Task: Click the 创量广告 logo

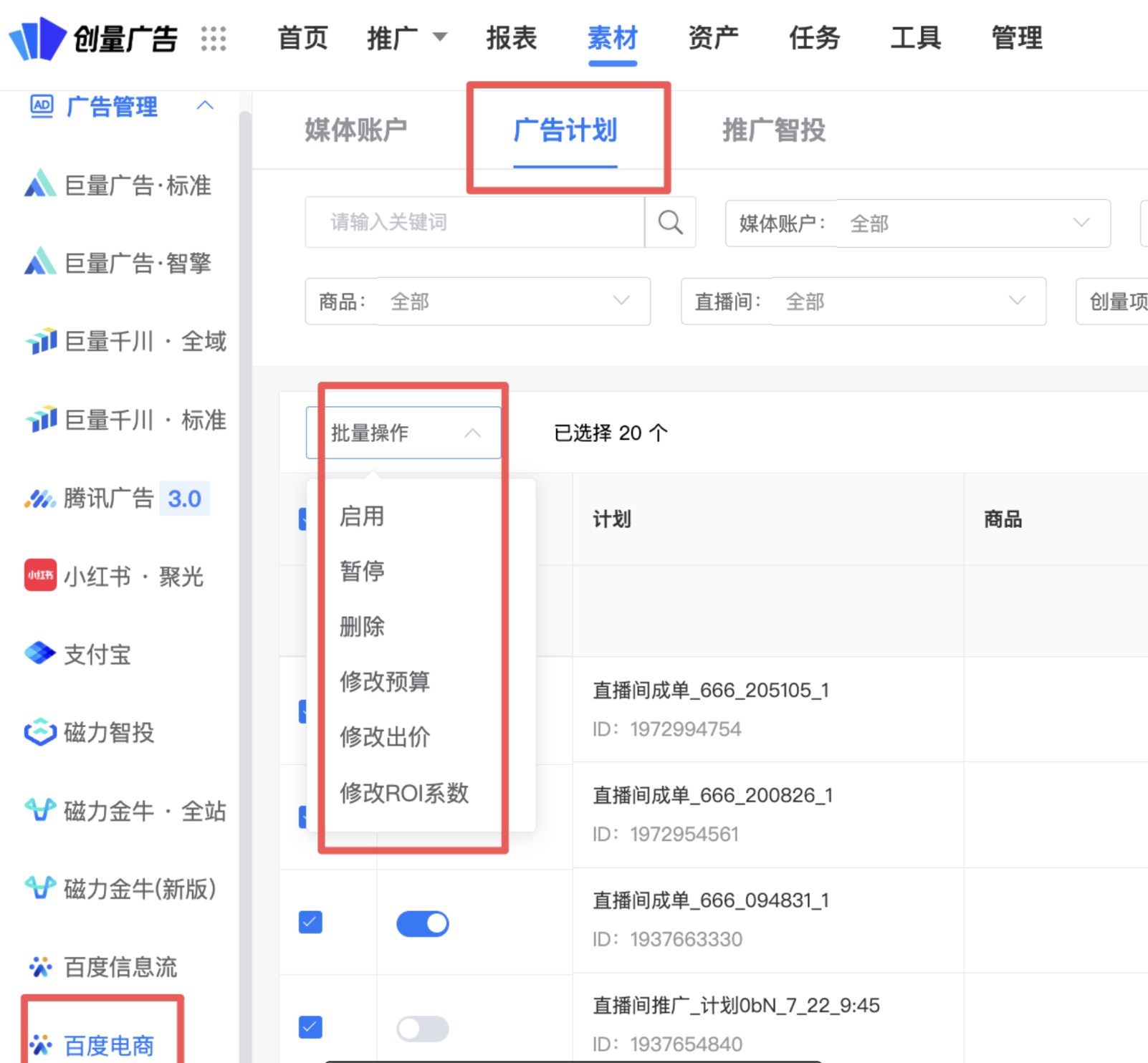Action: 93,39
